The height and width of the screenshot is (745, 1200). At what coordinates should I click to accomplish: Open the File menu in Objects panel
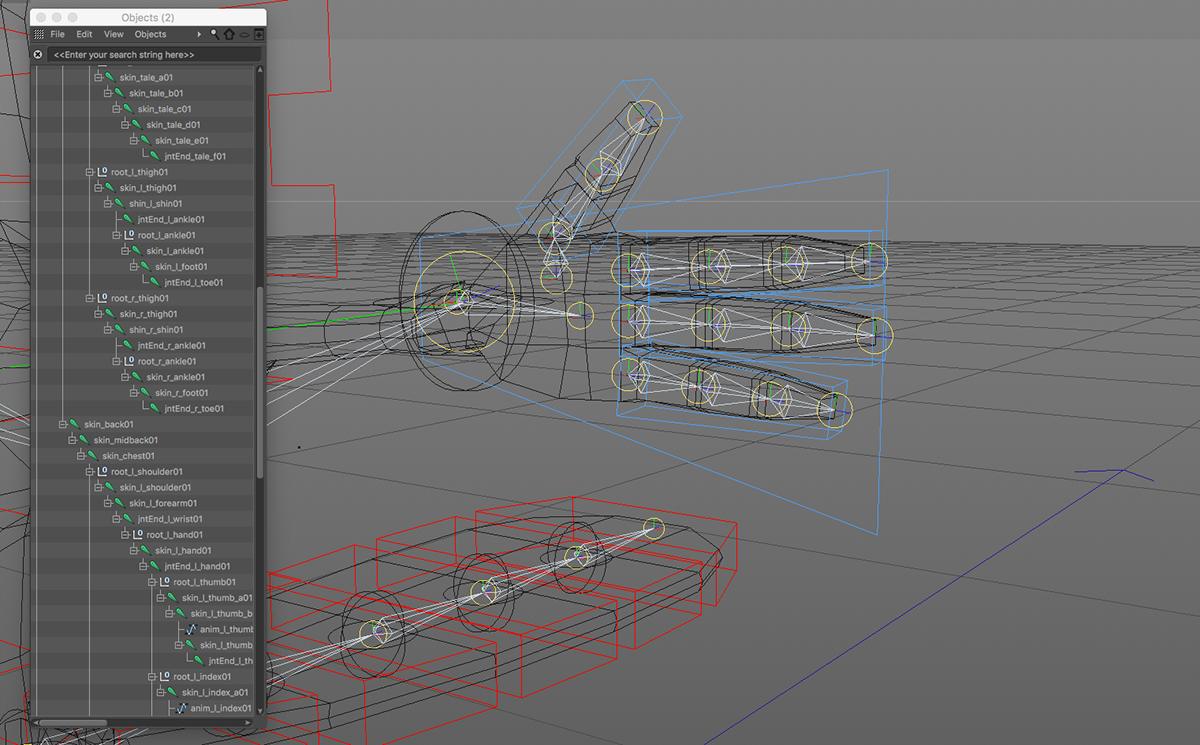click(x=58, y=34)
